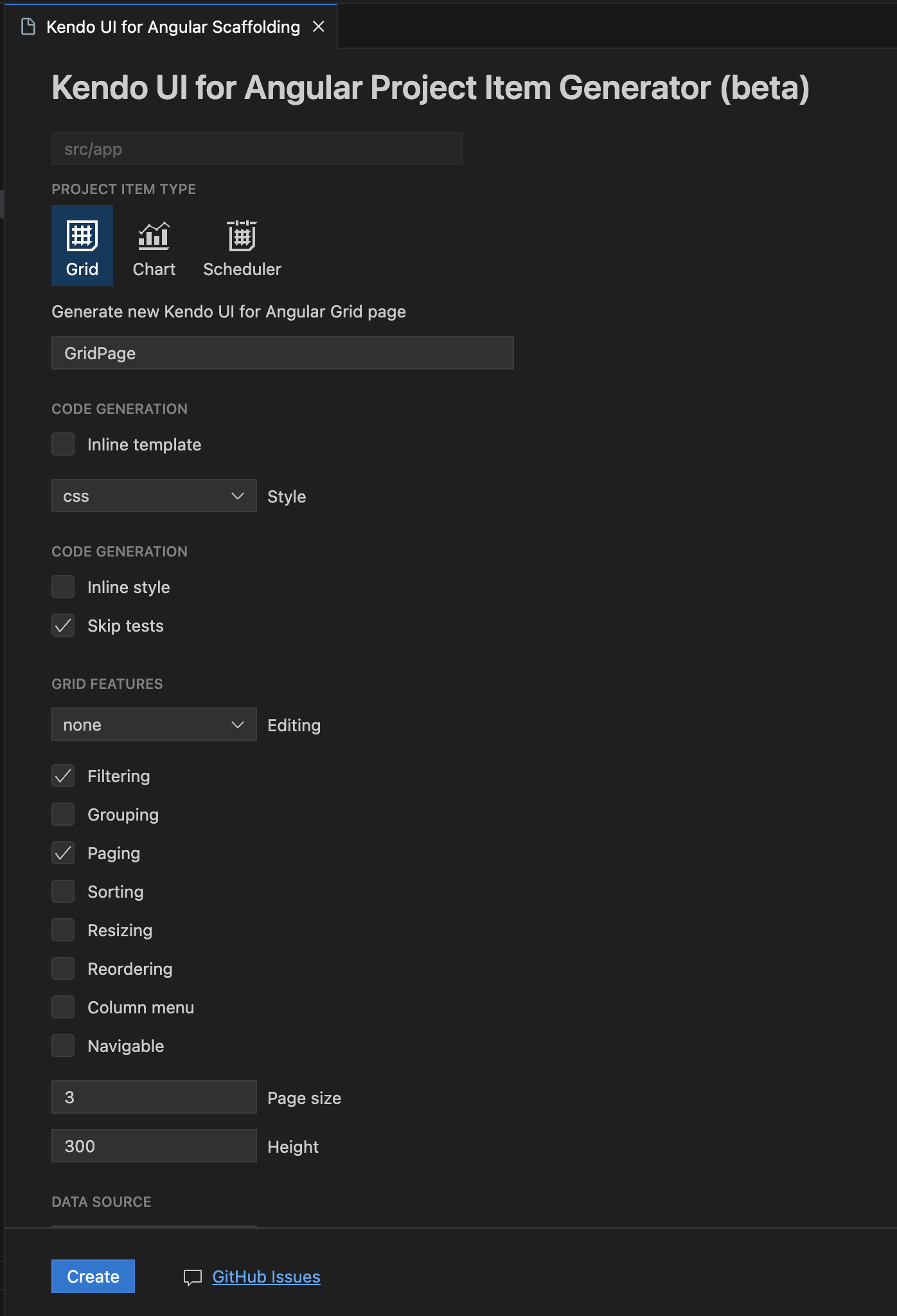Click the file icon in the Scaffolding tab
This screenshot has height=1316, width=897.
pyautogui.click(x=28, y=26)
